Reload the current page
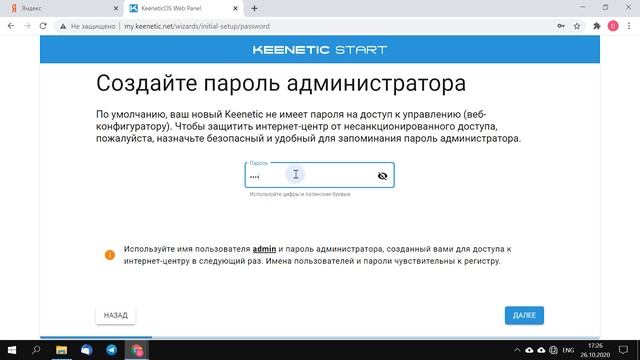 (x=43, y=26)
